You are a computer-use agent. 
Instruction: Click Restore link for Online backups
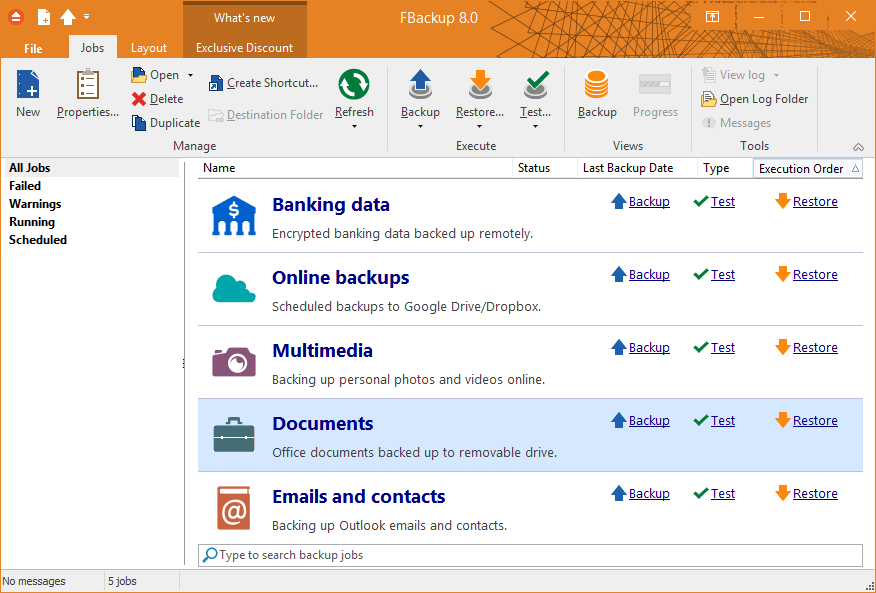click(x=815, y=275)
